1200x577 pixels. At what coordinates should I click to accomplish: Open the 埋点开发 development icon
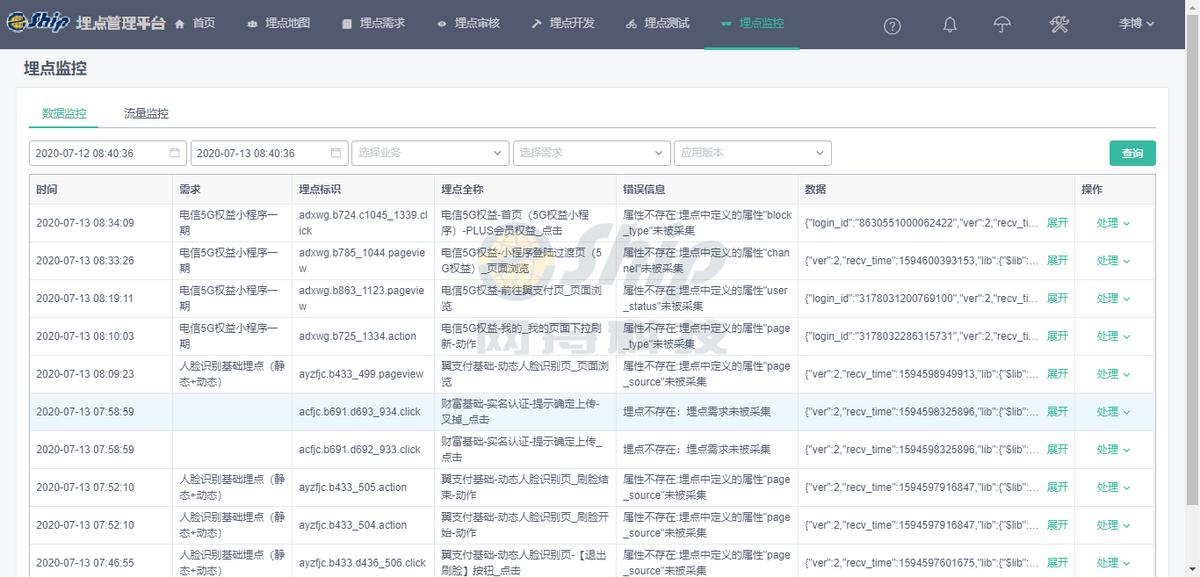tap(536, 23)
